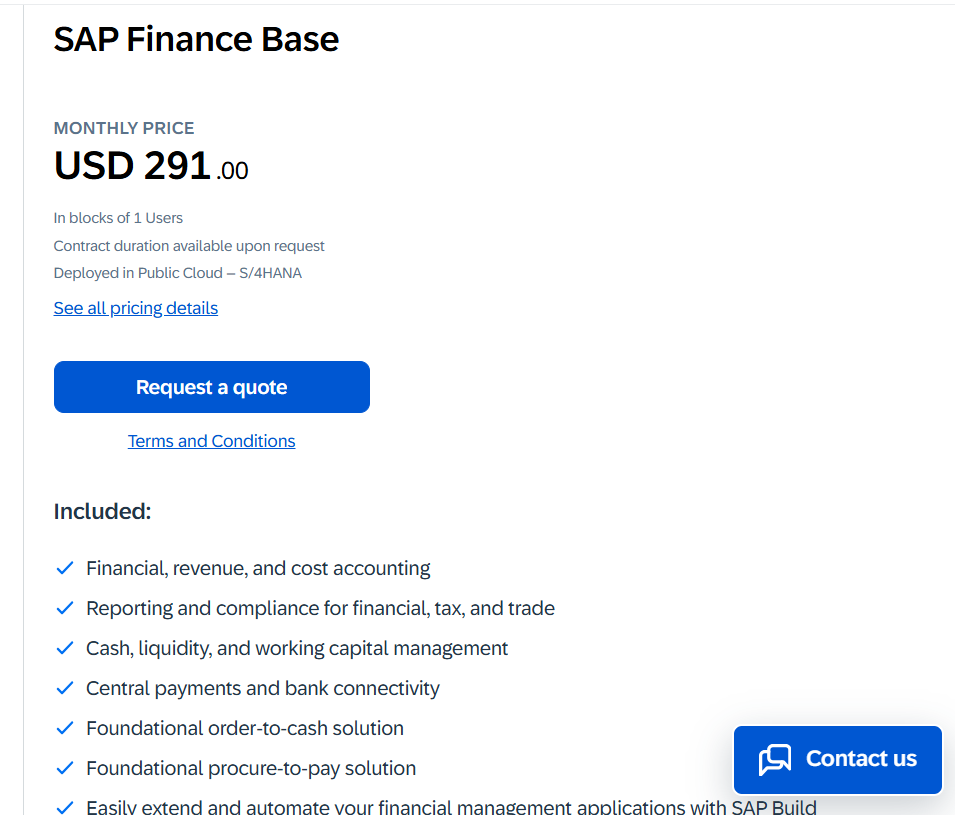
Task: Click "Contract duration available upon request" text
Action: 189,246
